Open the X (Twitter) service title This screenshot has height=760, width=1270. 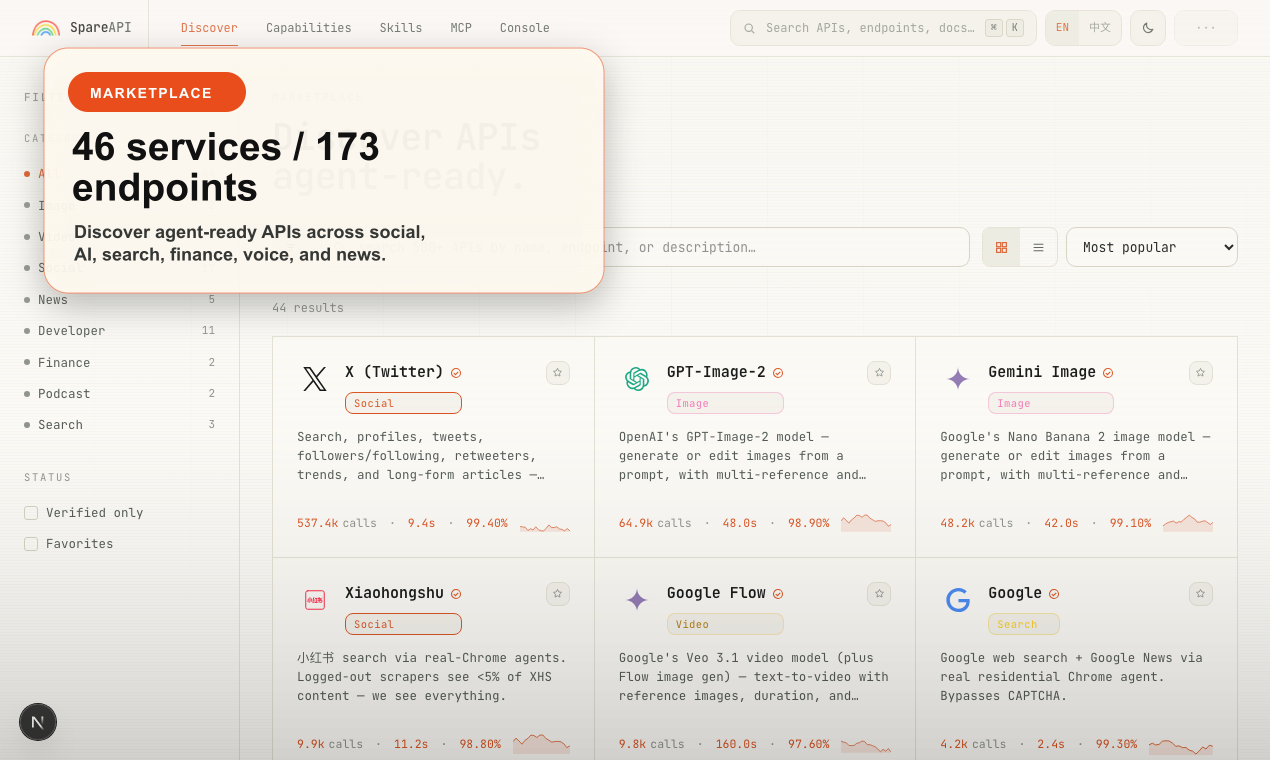pyautogui.click(x=394, y=372)
